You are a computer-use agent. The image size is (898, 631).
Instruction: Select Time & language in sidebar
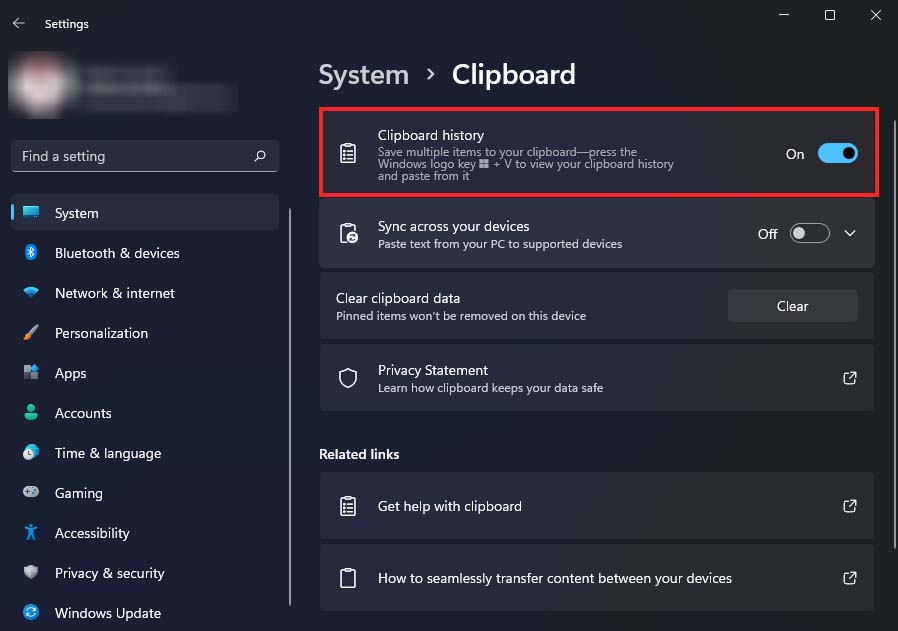pos(107,453)
